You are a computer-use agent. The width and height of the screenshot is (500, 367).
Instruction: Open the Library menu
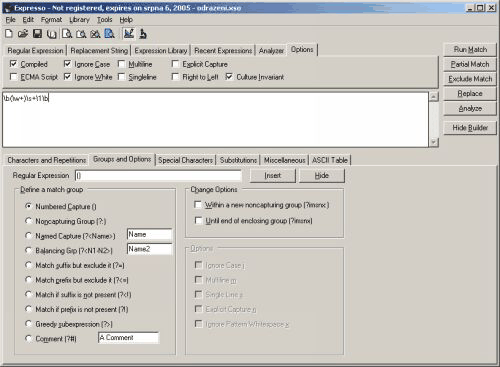[79, 20]
